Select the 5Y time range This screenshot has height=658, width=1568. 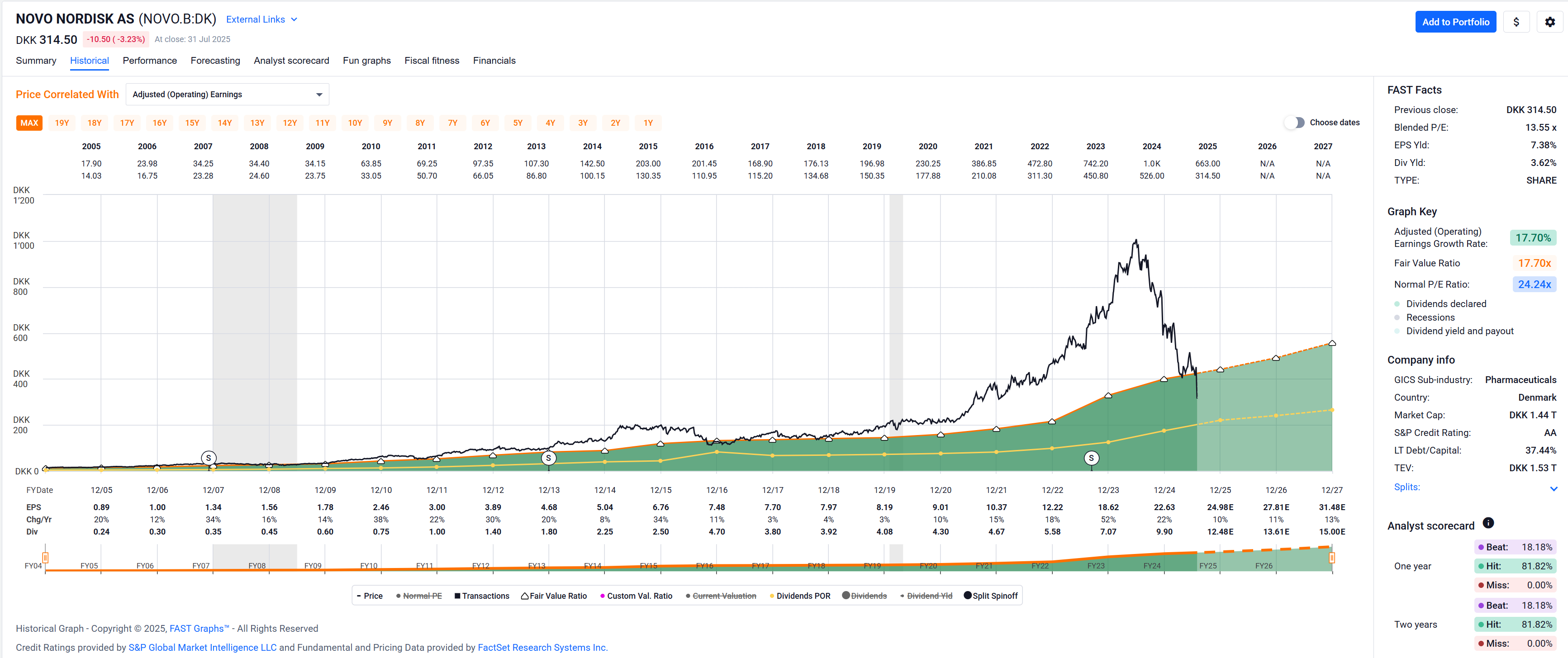click(518, 123)
